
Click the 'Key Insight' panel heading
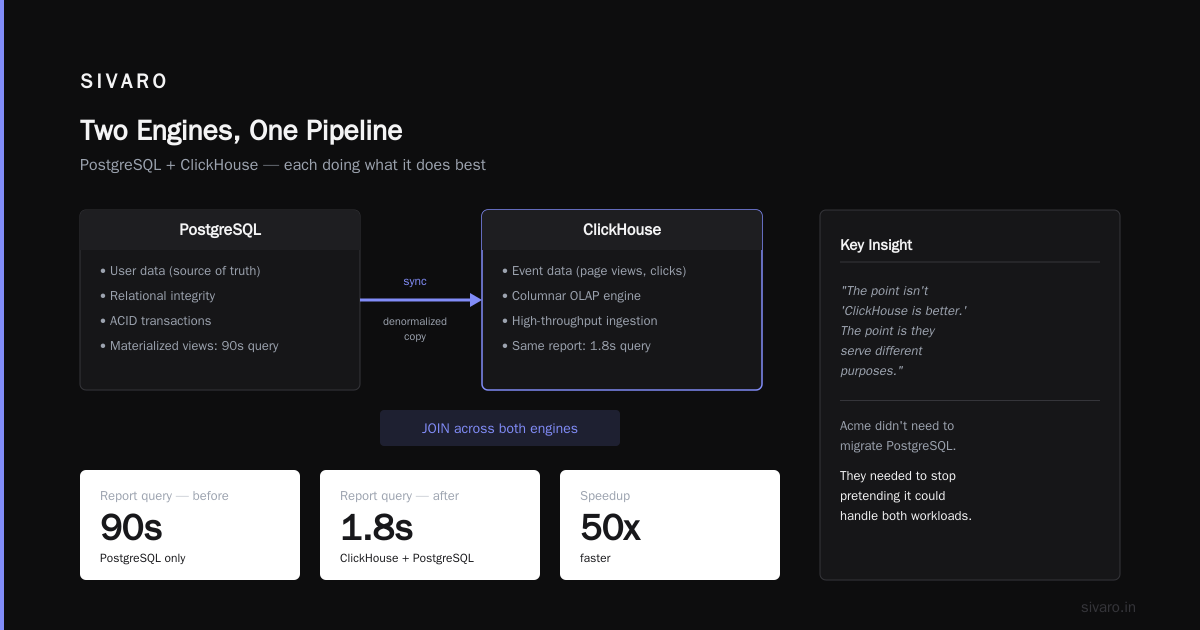pyautogui.click(x=876, y=245)
